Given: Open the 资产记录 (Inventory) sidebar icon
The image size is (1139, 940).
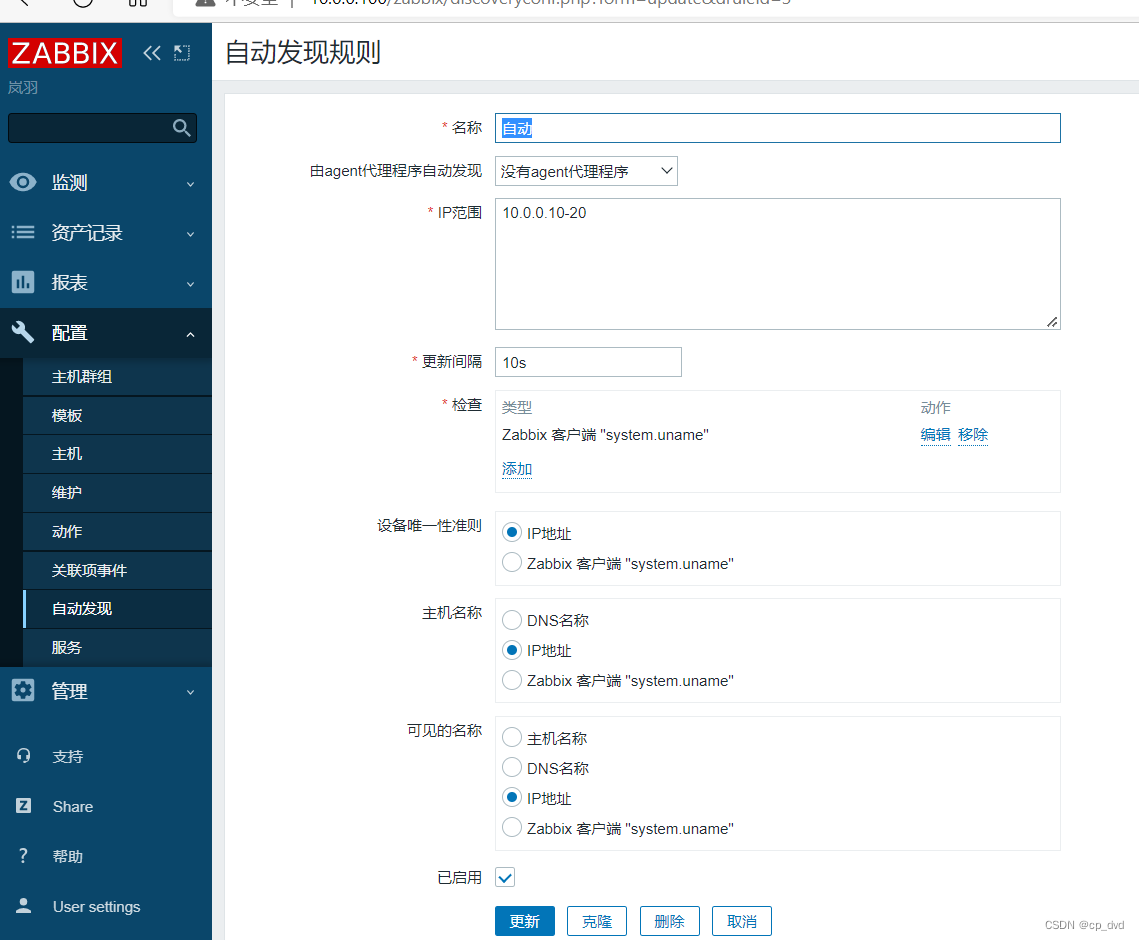Looking at the screenshot, I should click(23, 232).
